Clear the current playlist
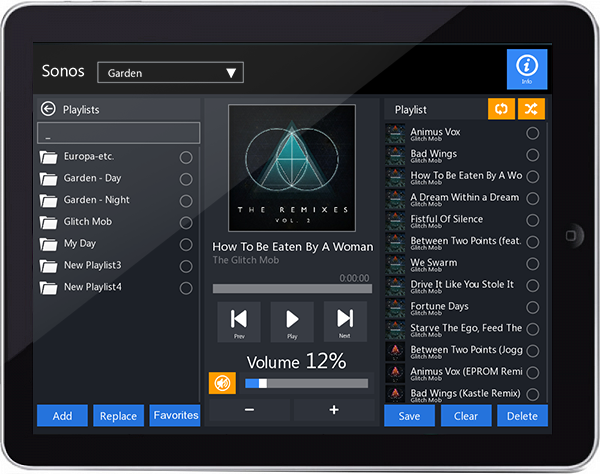Screen dimensions: 600x474 [466, 415]
